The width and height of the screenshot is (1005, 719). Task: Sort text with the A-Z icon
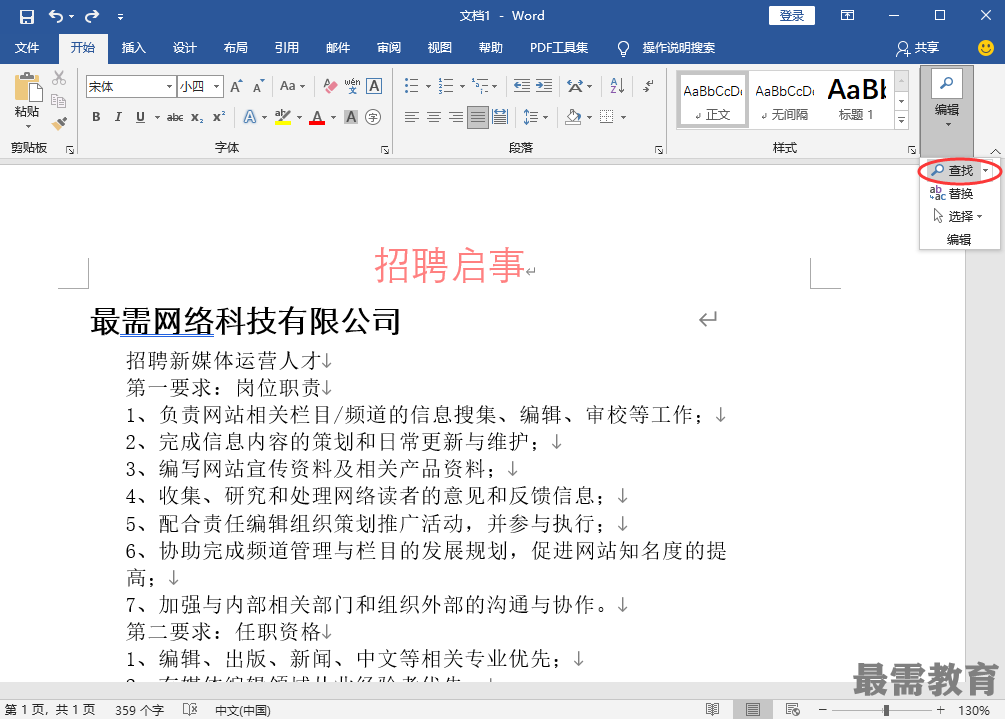click(x=617, y=86)
